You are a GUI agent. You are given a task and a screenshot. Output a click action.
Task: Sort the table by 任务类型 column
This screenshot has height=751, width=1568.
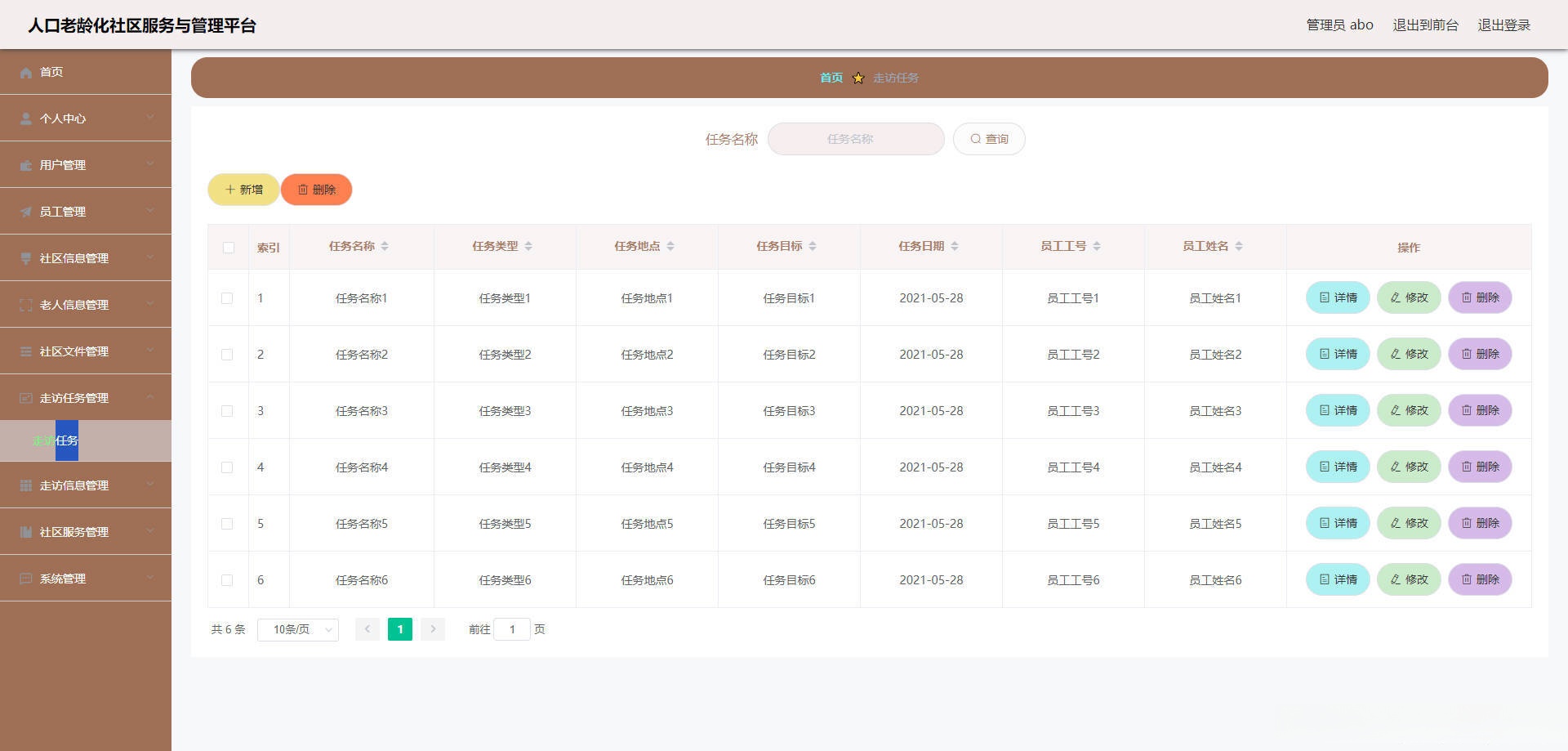pos(528,247)
